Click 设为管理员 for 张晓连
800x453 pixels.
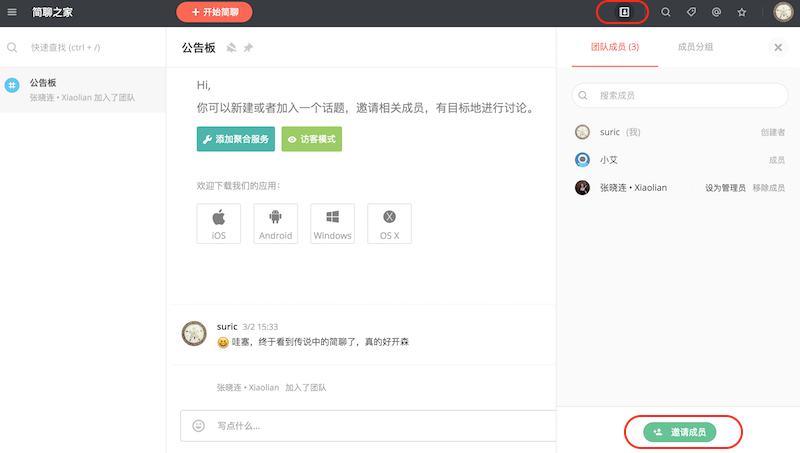[725, 187]
